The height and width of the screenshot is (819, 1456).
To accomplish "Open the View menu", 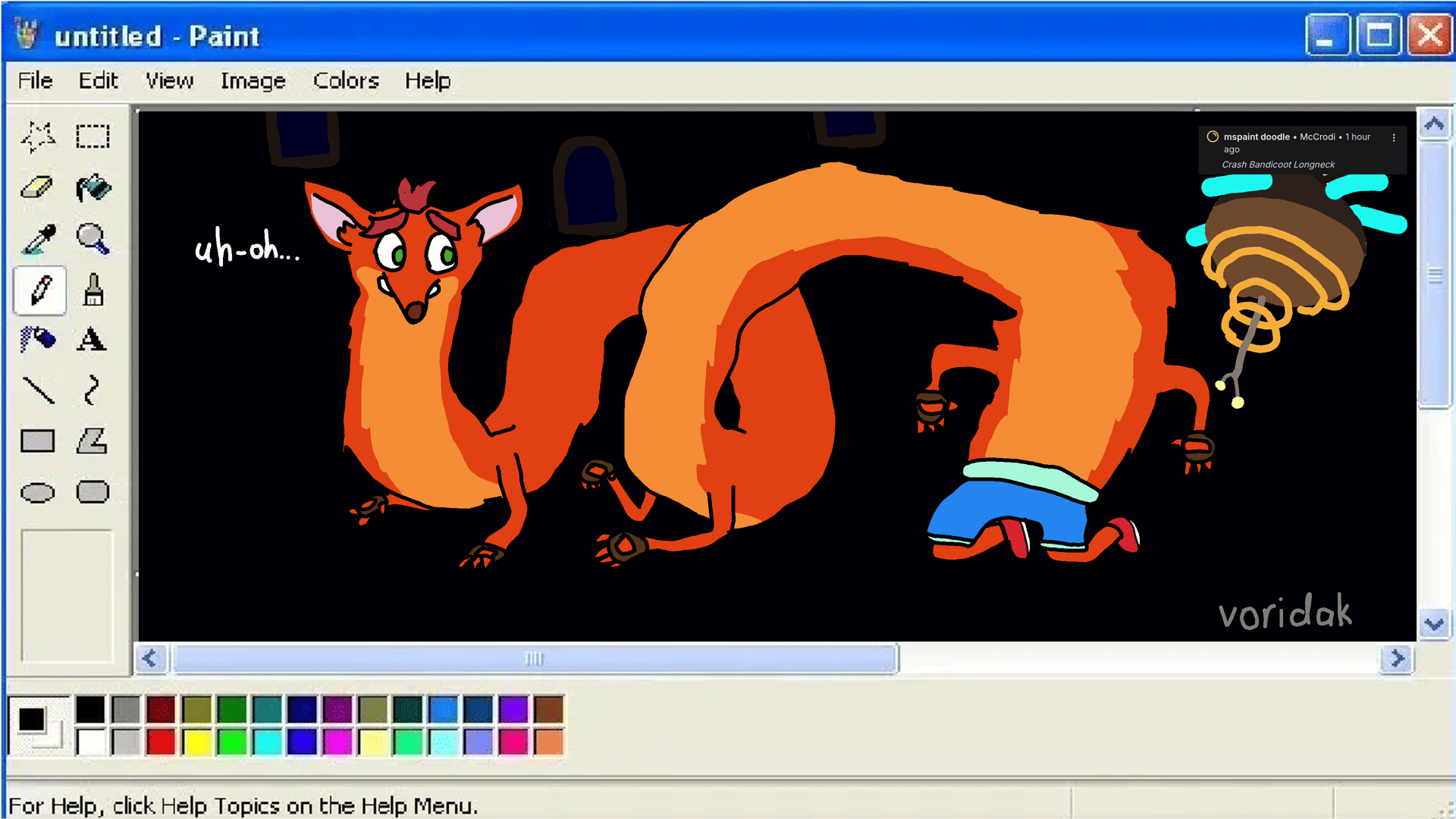I will pos(170,80).
